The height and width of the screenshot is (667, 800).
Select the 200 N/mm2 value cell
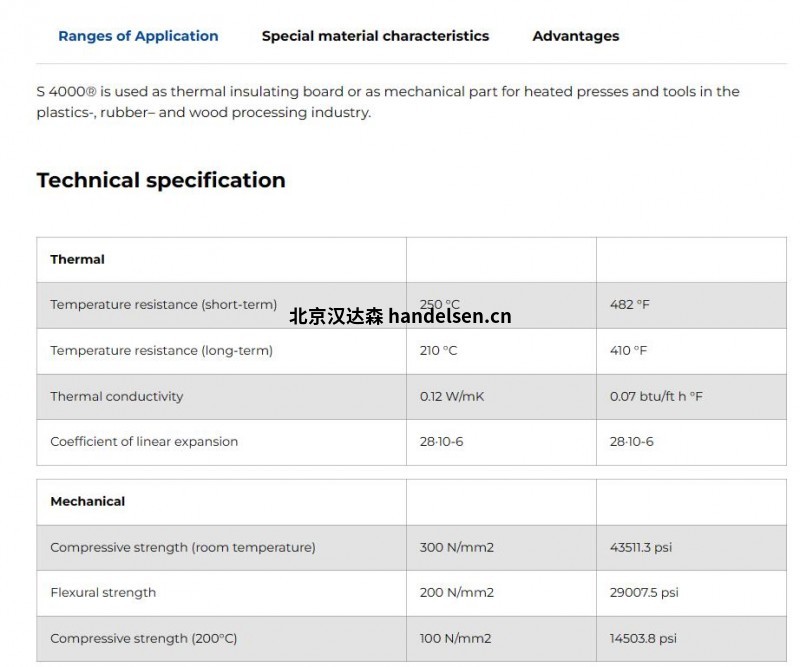coord(457,592)
